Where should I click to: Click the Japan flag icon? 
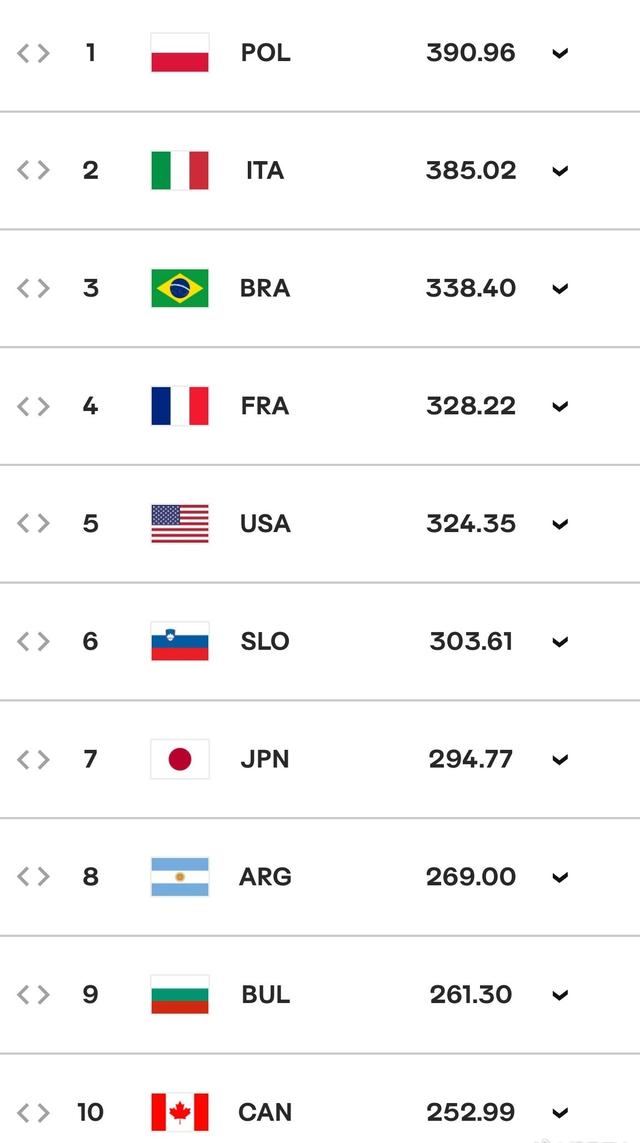coord(180,759)
